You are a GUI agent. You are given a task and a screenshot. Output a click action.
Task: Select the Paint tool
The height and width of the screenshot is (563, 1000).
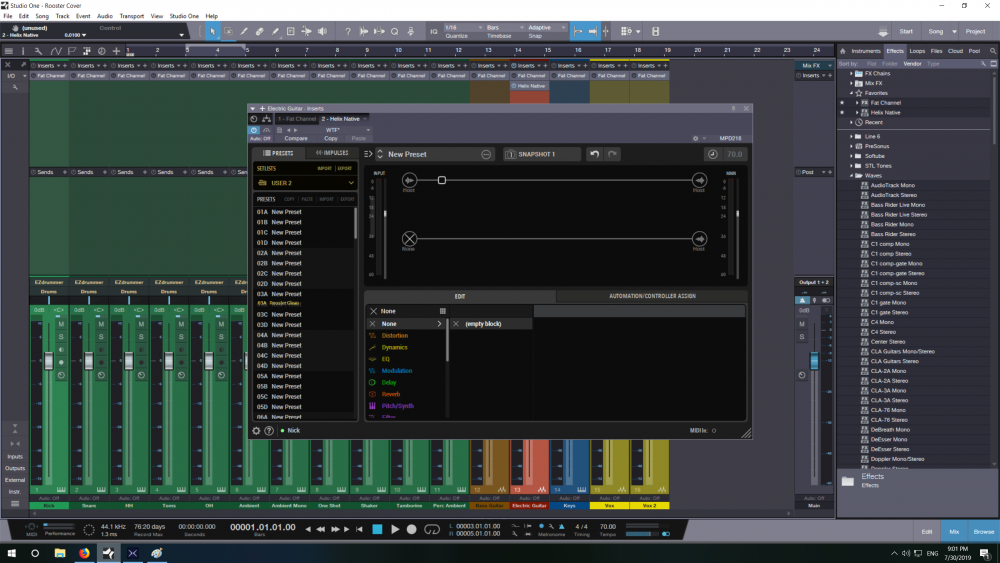[x=275, y=31]
